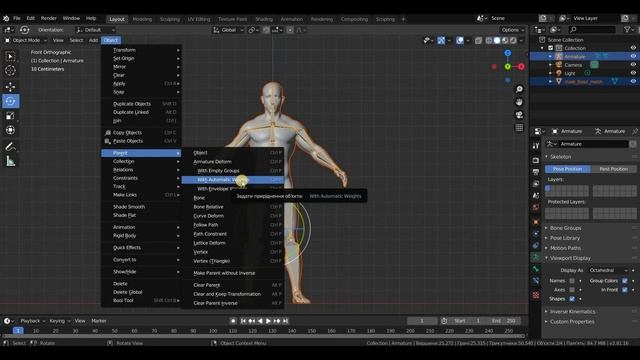Viewport: 640px width, 360px height.
Task: Click the Rest Position button
Action: point(613,169)
